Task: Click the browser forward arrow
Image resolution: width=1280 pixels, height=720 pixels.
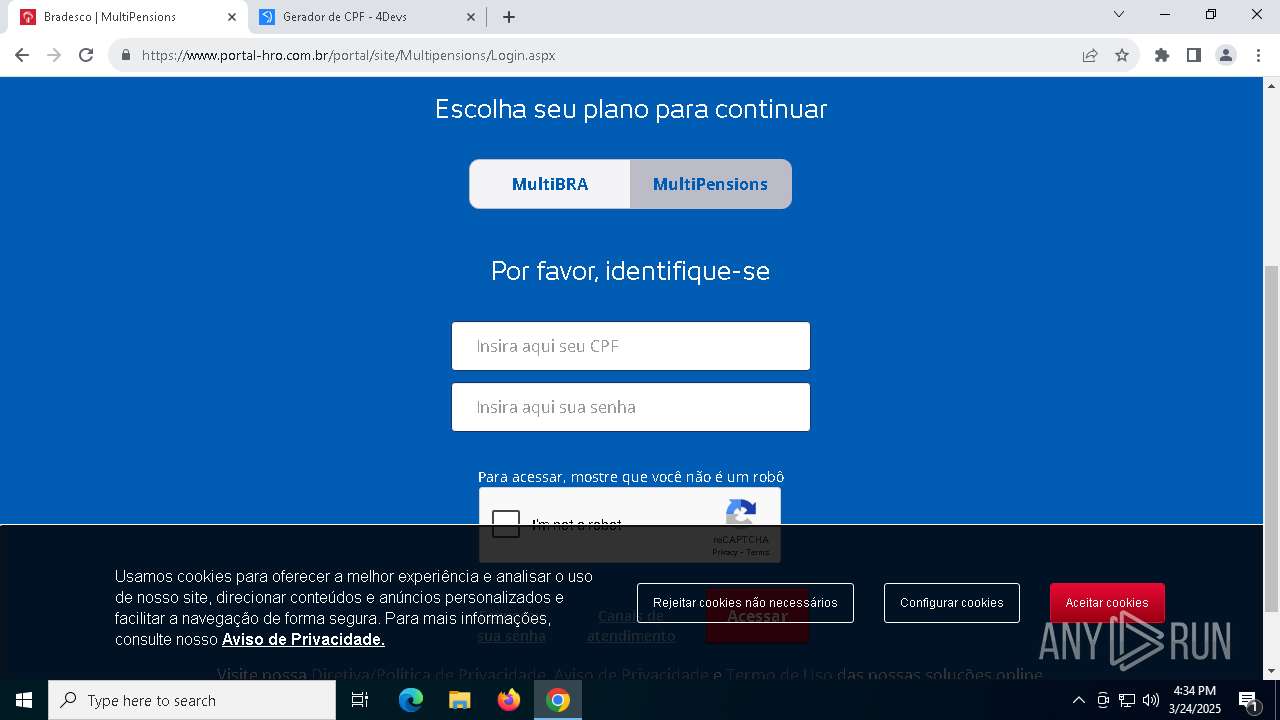Action: click(x=54, y=55)
